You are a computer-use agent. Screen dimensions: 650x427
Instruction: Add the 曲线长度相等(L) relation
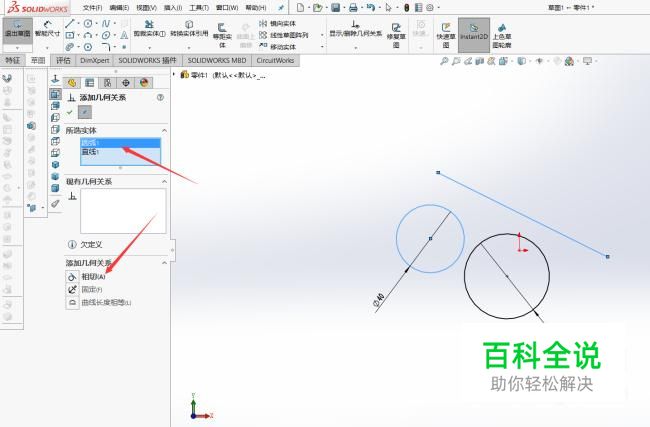pos(99,303)
